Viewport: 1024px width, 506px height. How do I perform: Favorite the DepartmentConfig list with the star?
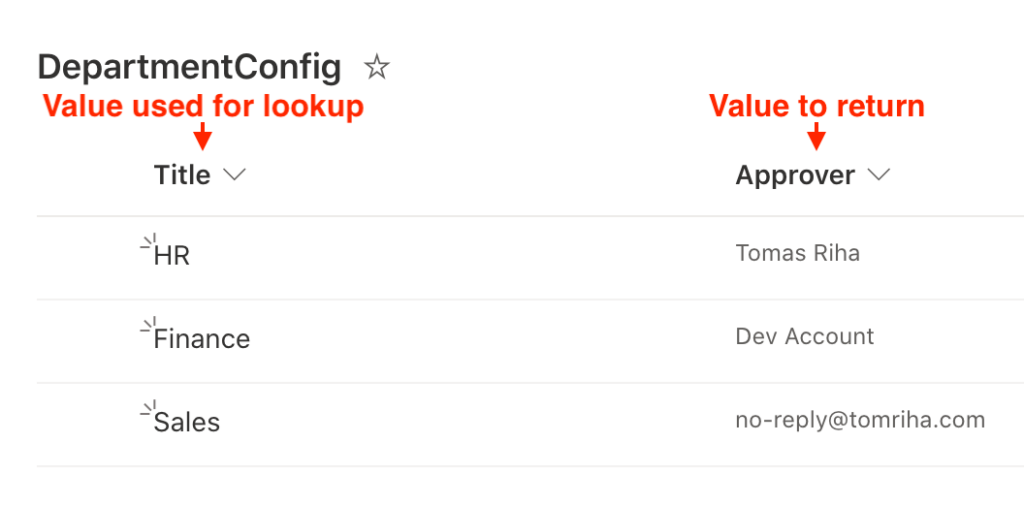[377, 67]
